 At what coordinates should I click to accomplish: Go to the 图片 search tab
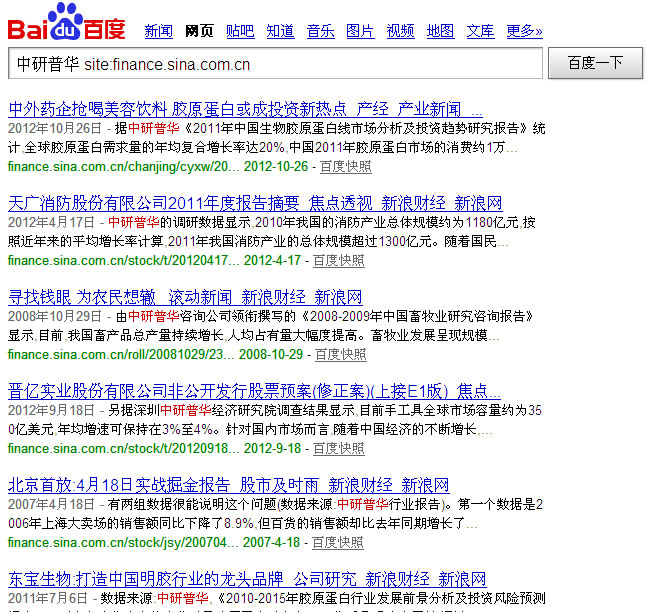click(x=360, y=31)
